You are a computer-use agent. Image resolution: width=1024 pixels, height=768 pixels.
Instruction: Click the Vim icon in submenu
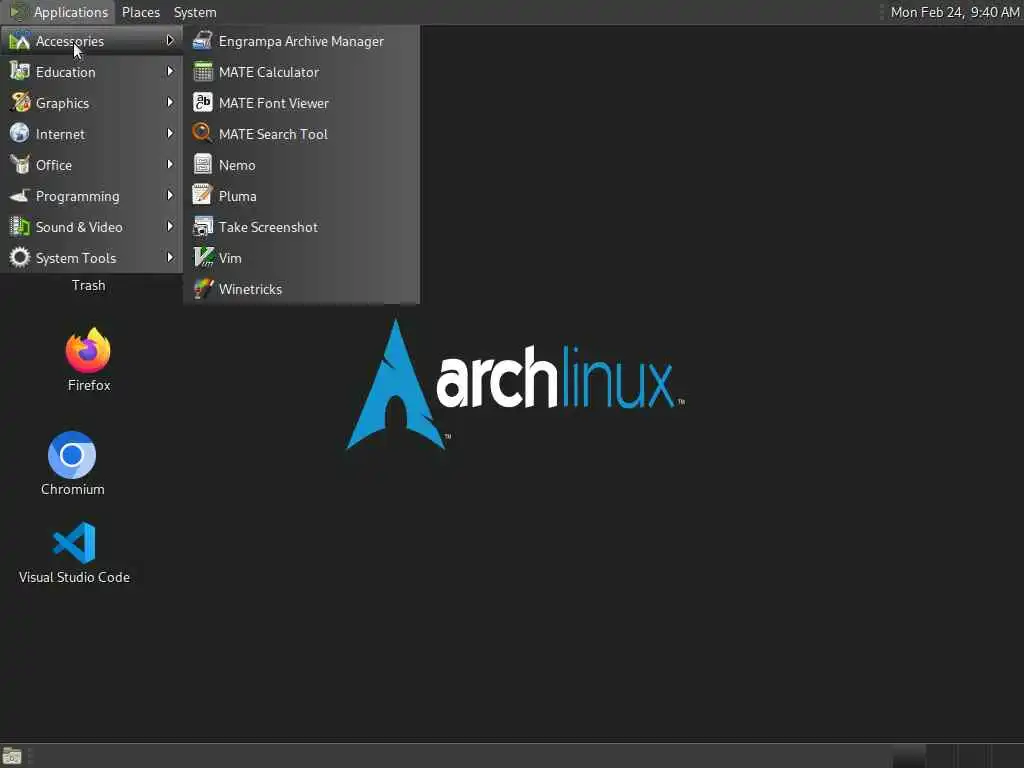(x=203, y=257)
